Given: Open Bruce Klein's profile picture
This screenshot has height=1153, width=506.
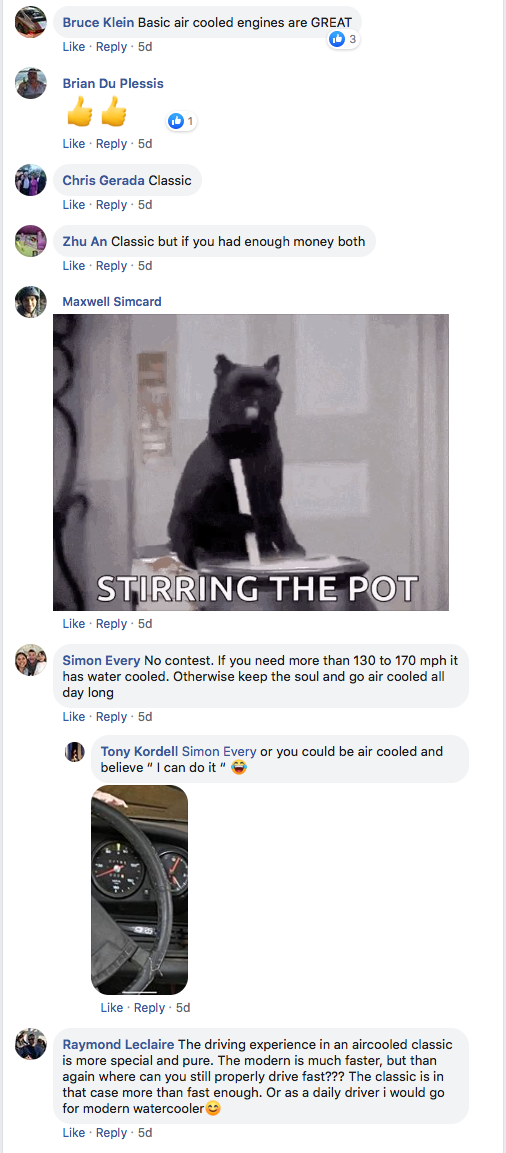Looking at the screenshot, I should click(31, 22).
